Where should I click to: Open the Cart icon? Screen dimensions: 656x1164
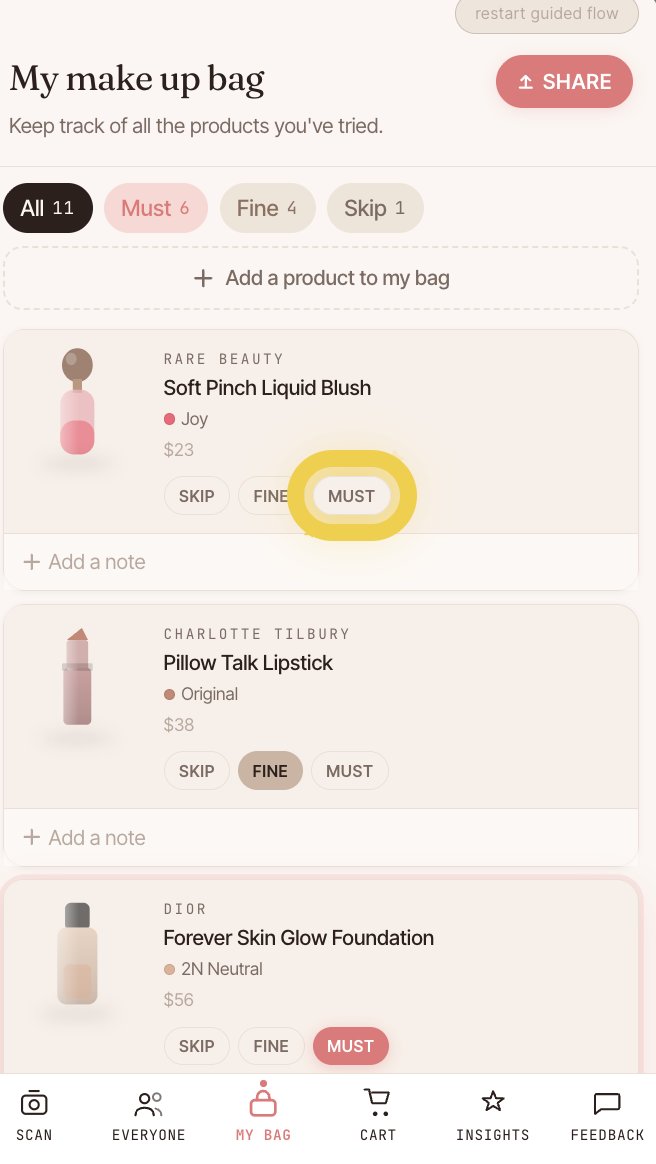[378, 1103]
